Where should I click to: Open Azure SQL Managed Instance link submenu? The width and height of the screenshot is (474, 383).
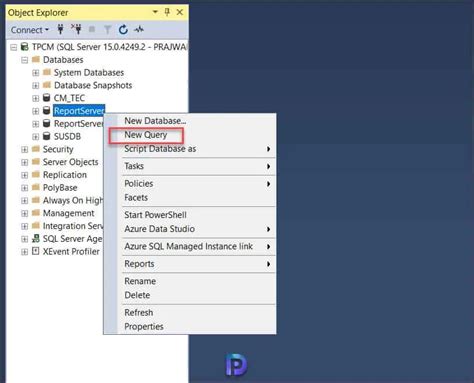tap(190, 246)
